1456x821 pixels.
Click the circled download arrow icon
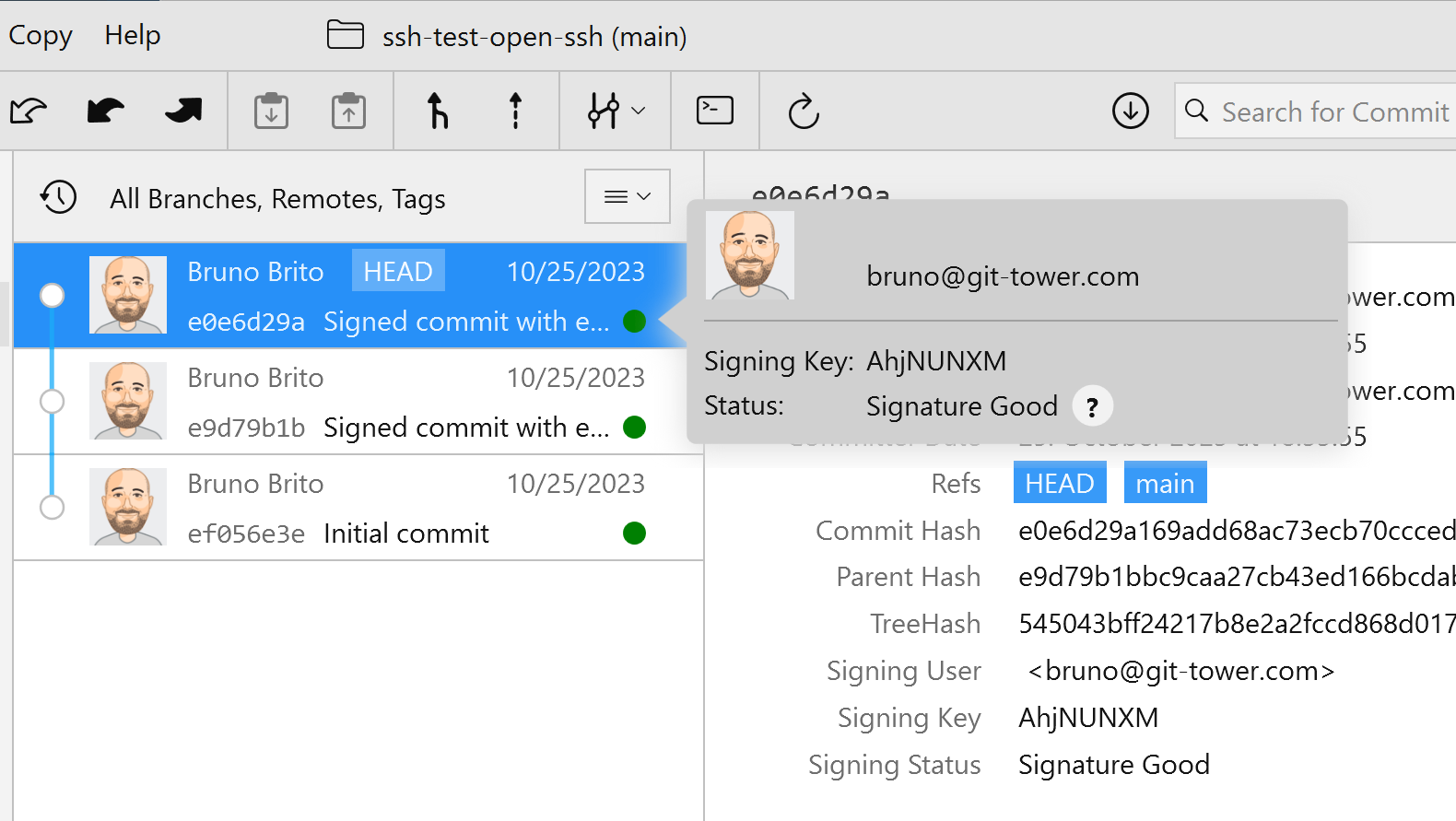(x=1130, y=111)
